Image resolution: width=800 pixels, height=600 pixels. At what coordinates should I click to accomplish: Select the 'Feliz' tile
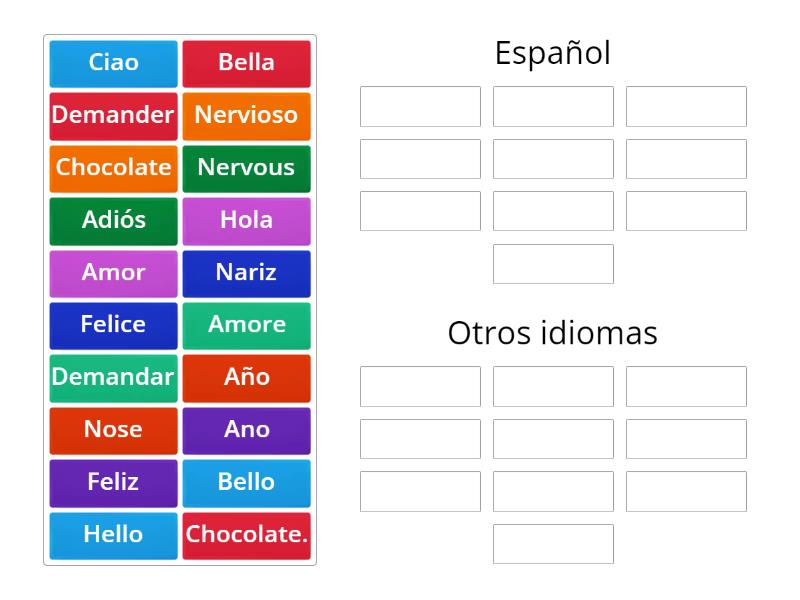tap(113, 482)
